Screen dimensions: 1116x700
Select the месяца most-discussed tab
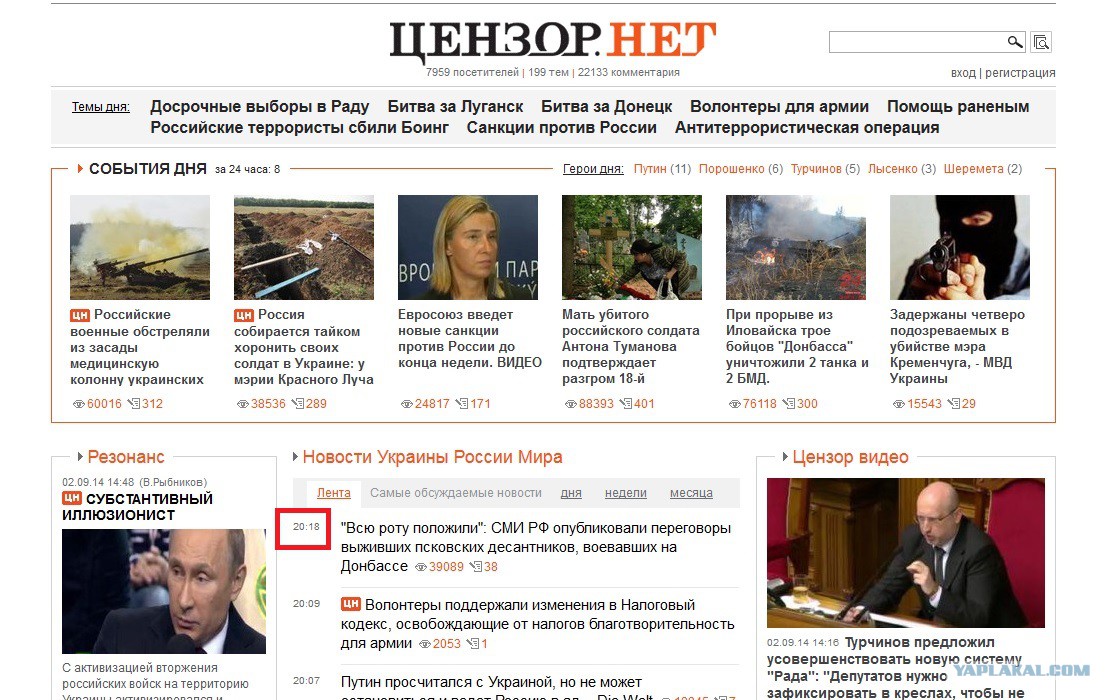click(x=691, y=492)
